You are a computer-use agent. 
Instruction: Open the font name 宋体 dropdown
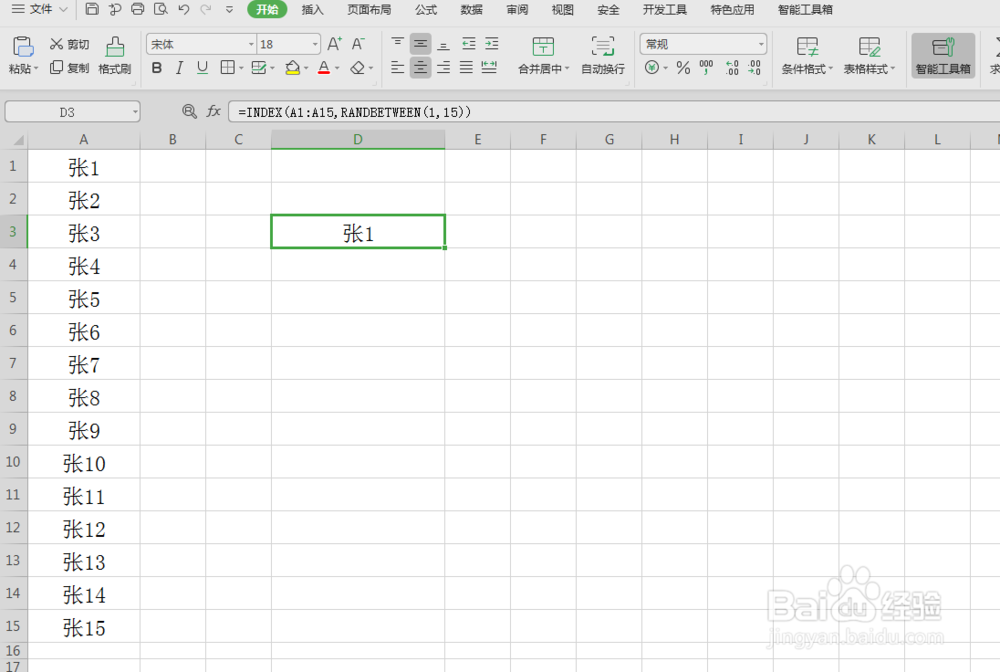[x=251, y=44]
